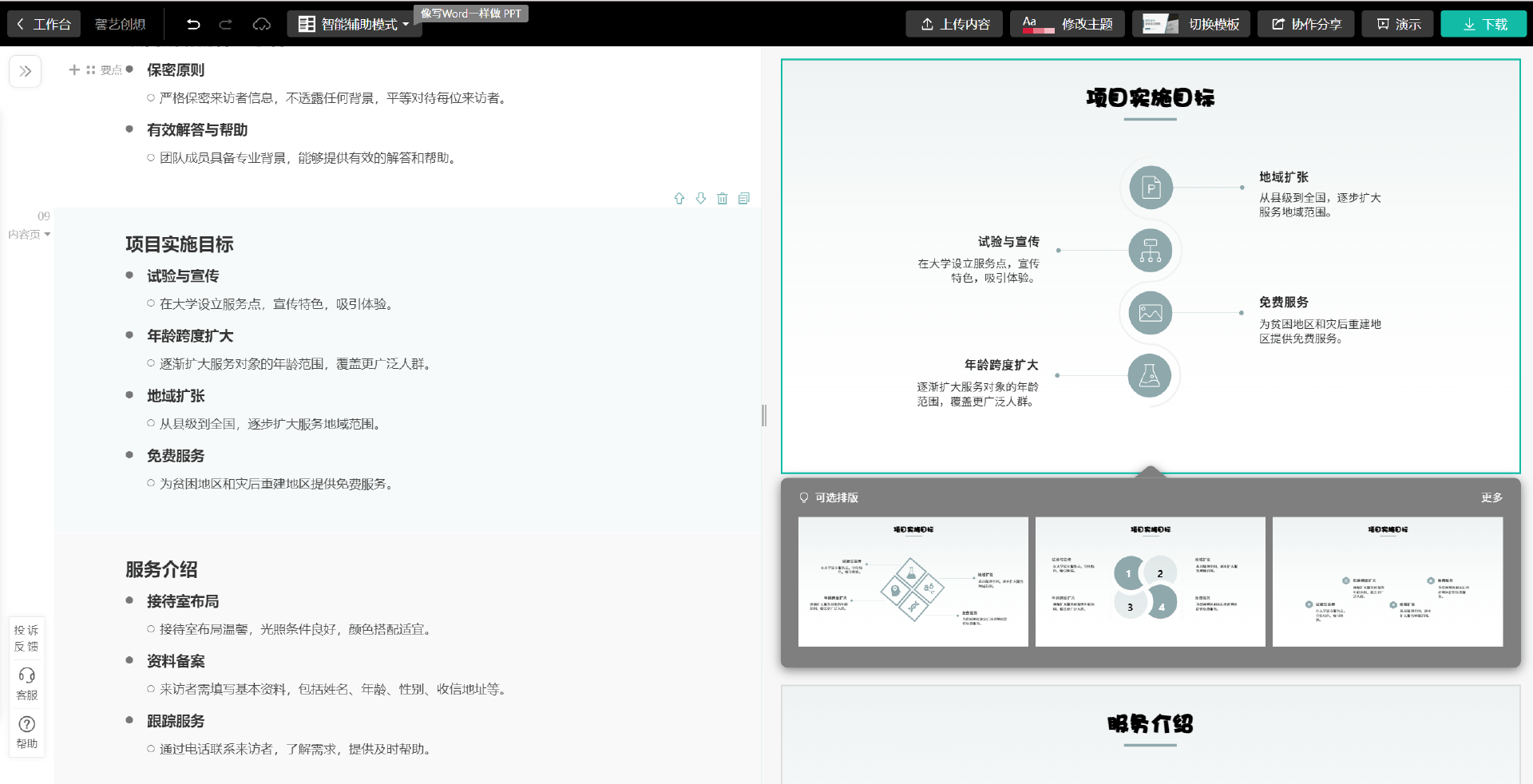Click the undo arrow in top toolbar
Screen dimensions: 1533x784
tap(193, 24)
